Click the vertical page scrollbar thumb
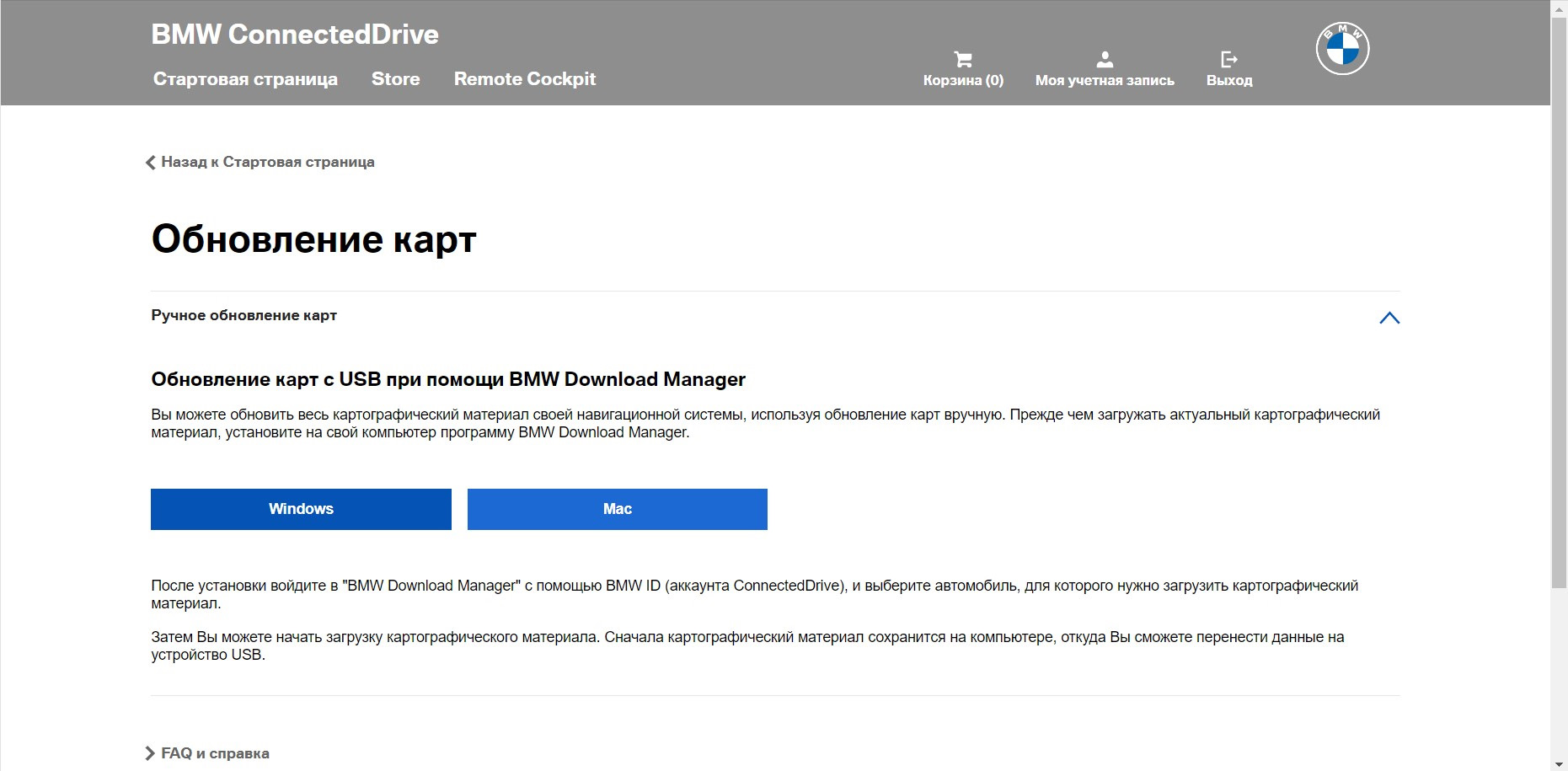This screenshot has width=1568, height=771. tap(1559, 303)
